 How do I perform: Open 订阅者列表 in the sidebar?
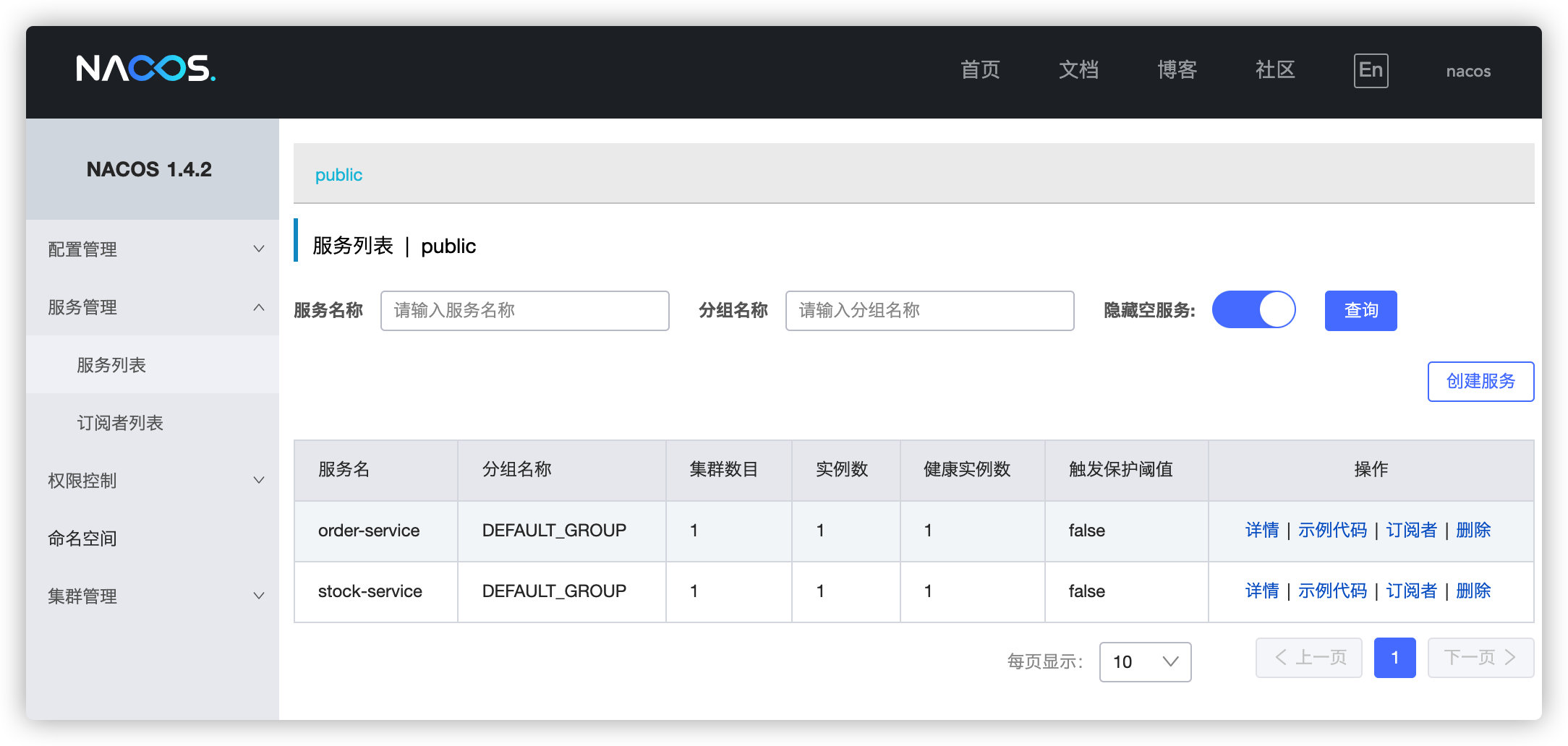(x=153, y=423)
